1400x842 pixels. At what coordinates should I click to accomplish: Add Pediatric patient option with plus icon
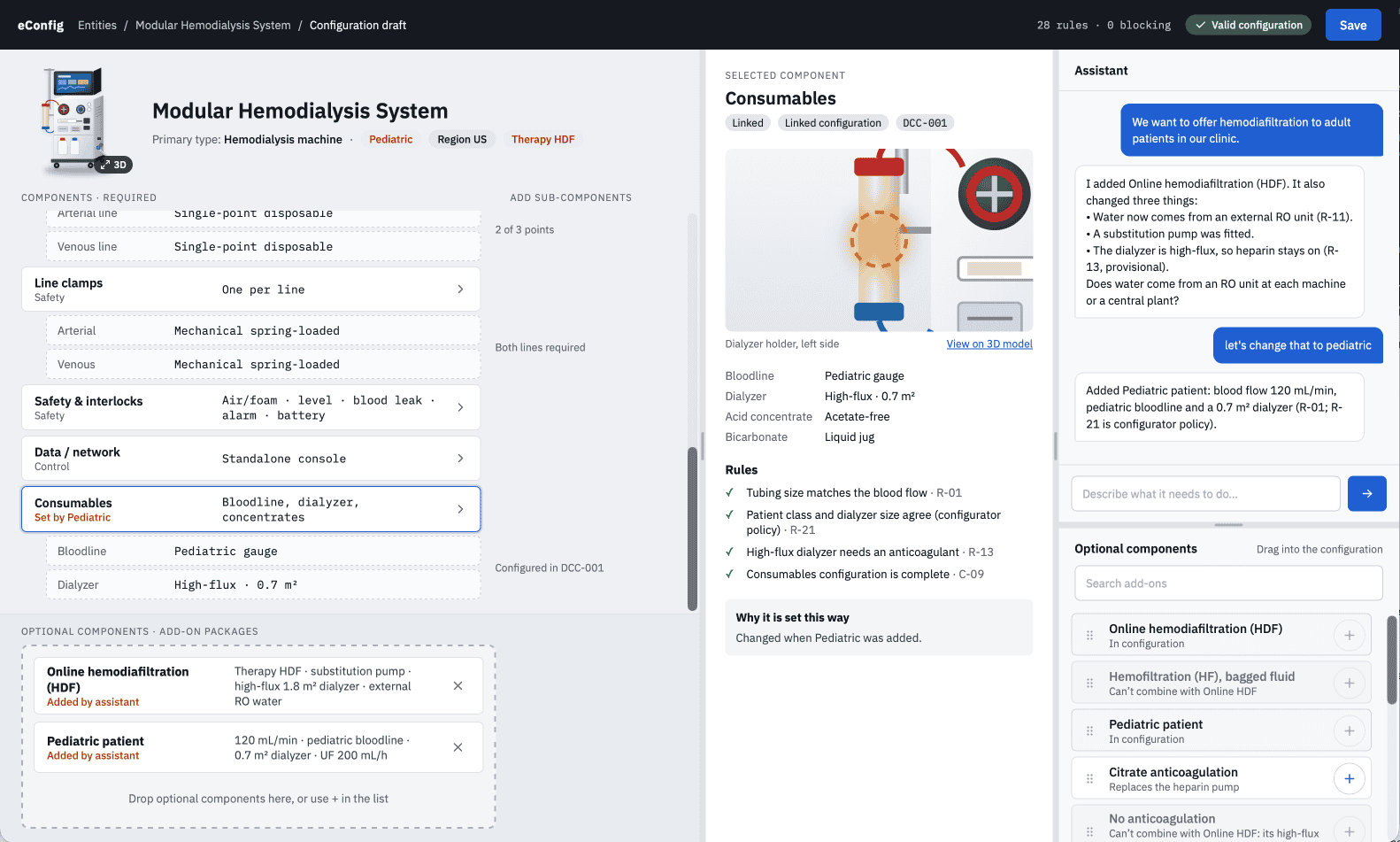point(1349,730)
